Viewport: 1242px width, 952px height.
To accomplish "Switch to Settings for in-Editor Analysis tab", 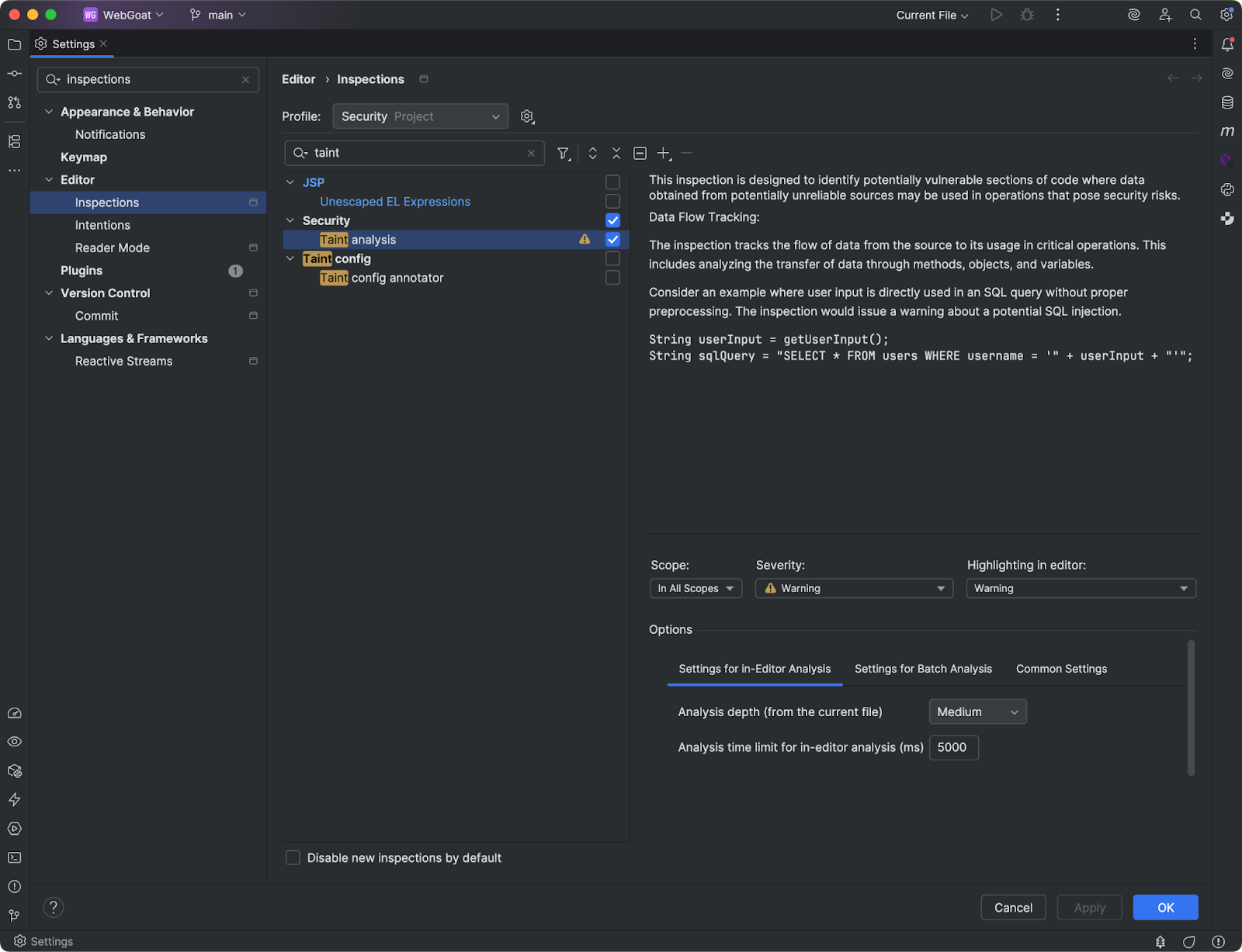I will tap(755, 669).
